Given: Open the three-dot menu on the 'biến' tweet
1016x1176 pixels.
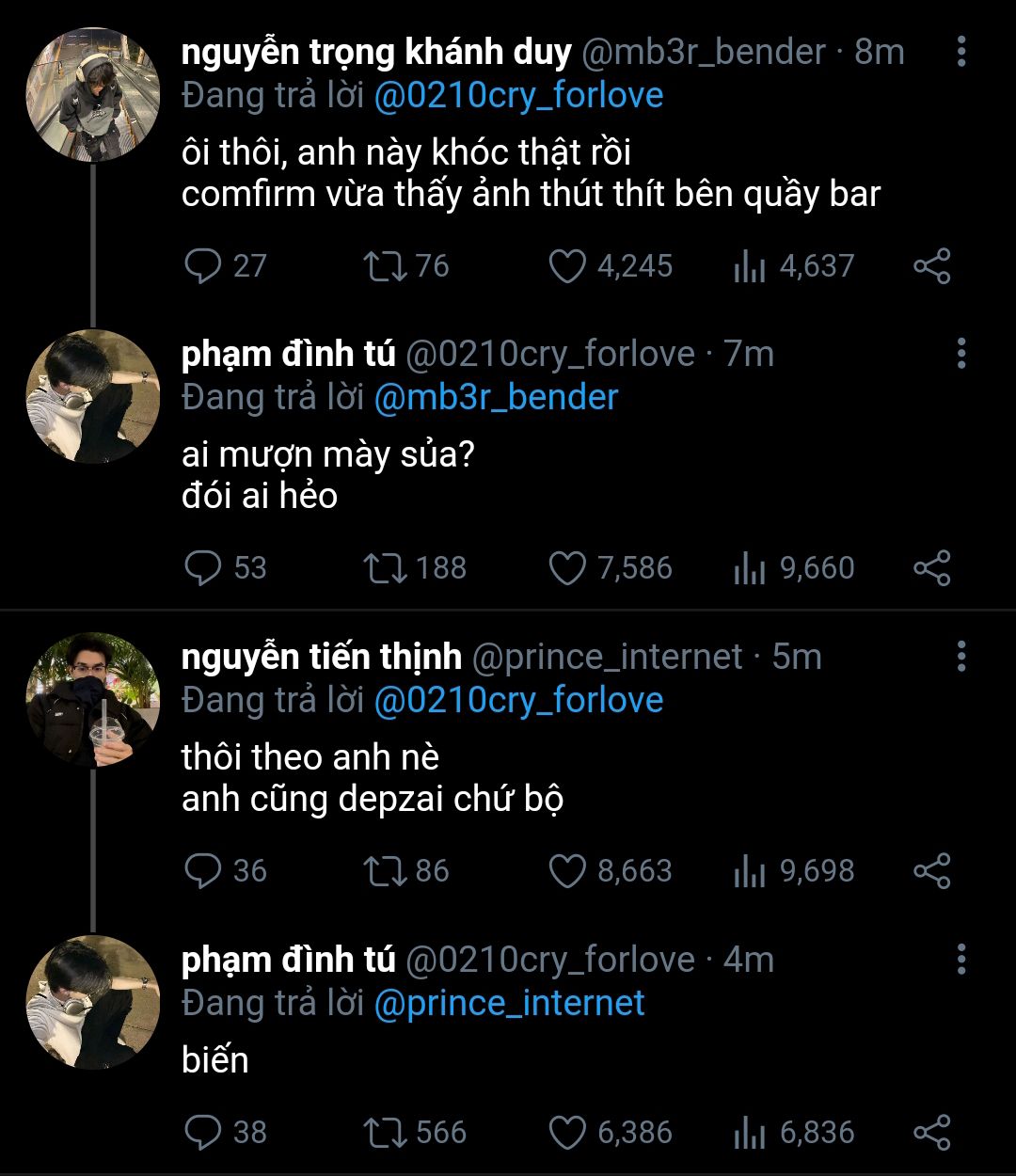Looking at the screenshot, I should [960, 960].
